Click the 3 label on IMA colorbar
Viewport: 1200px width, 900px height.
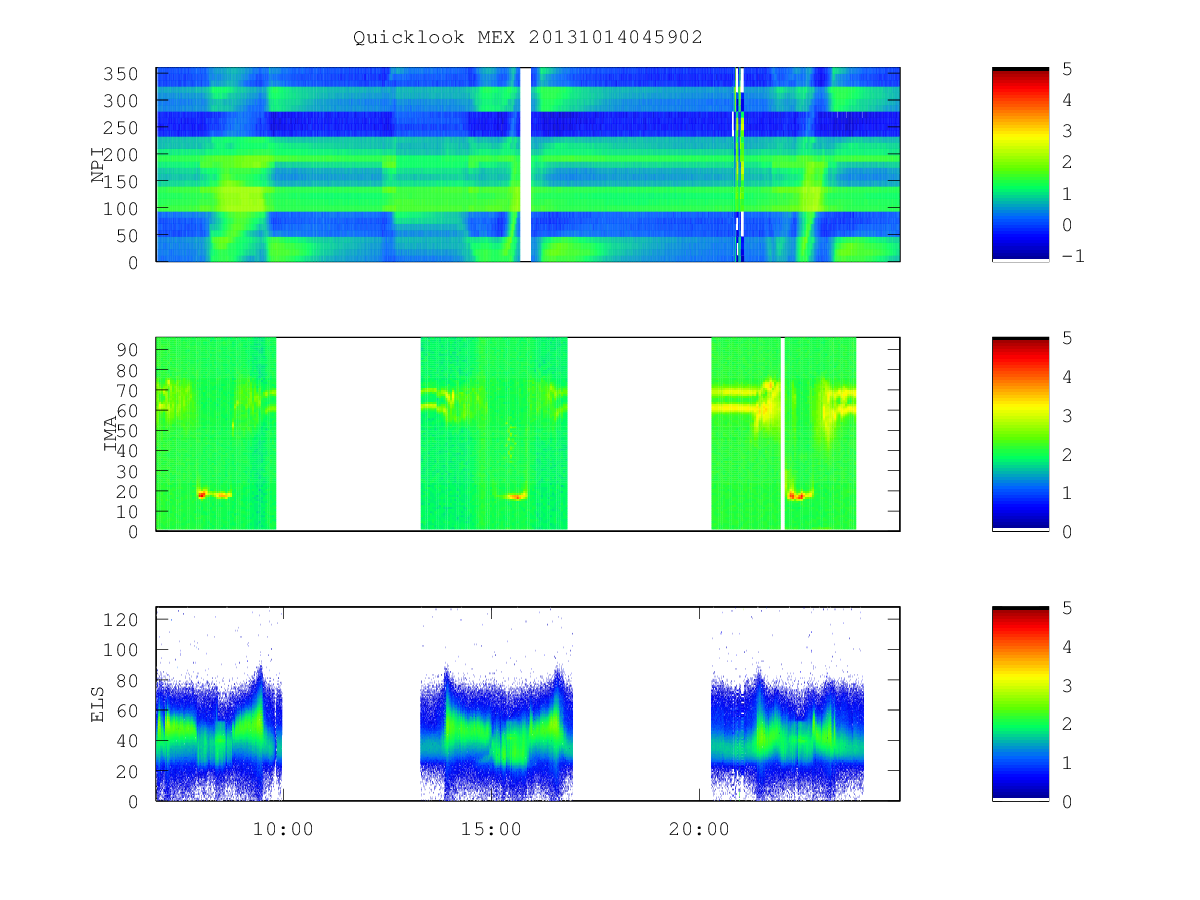pyautogui.click(x=1068, y=416)
